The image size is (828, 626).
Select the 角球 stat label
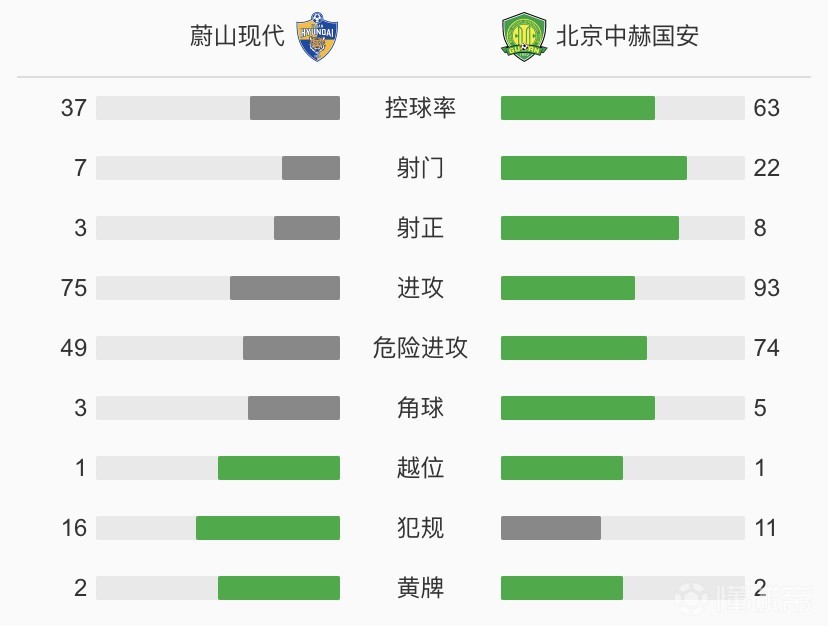pos(420,408)
